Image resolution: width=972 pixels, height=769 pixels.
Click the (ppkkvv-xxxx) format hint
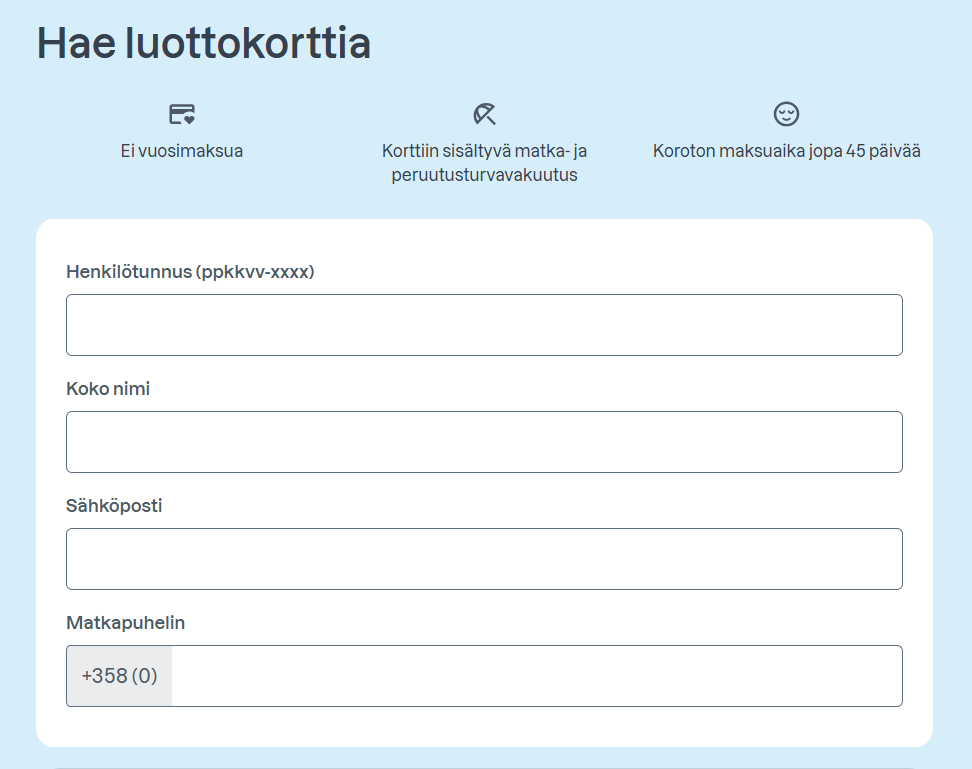coord(255,272)
